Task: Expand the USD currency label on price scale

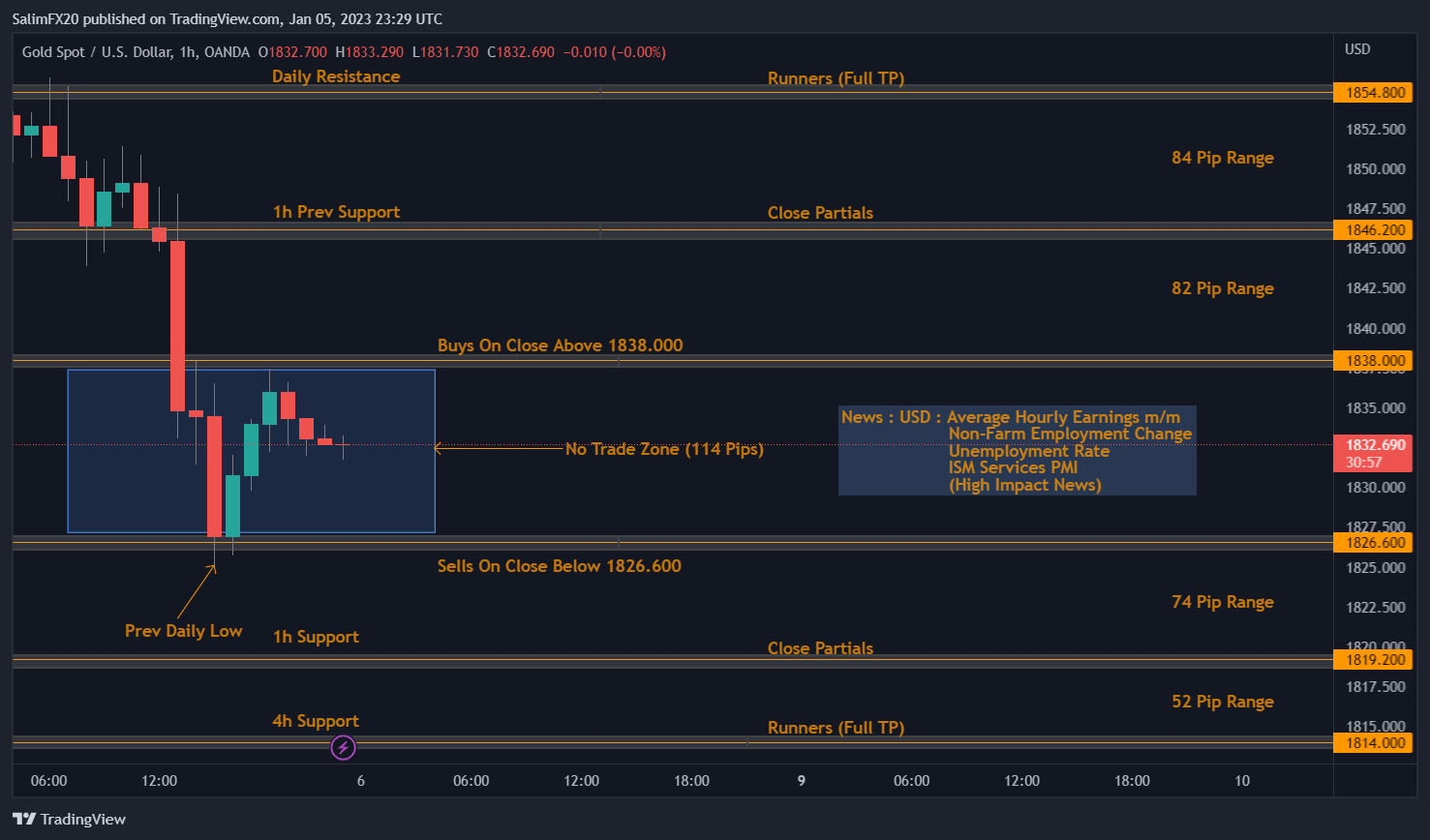Action: 1357,48
